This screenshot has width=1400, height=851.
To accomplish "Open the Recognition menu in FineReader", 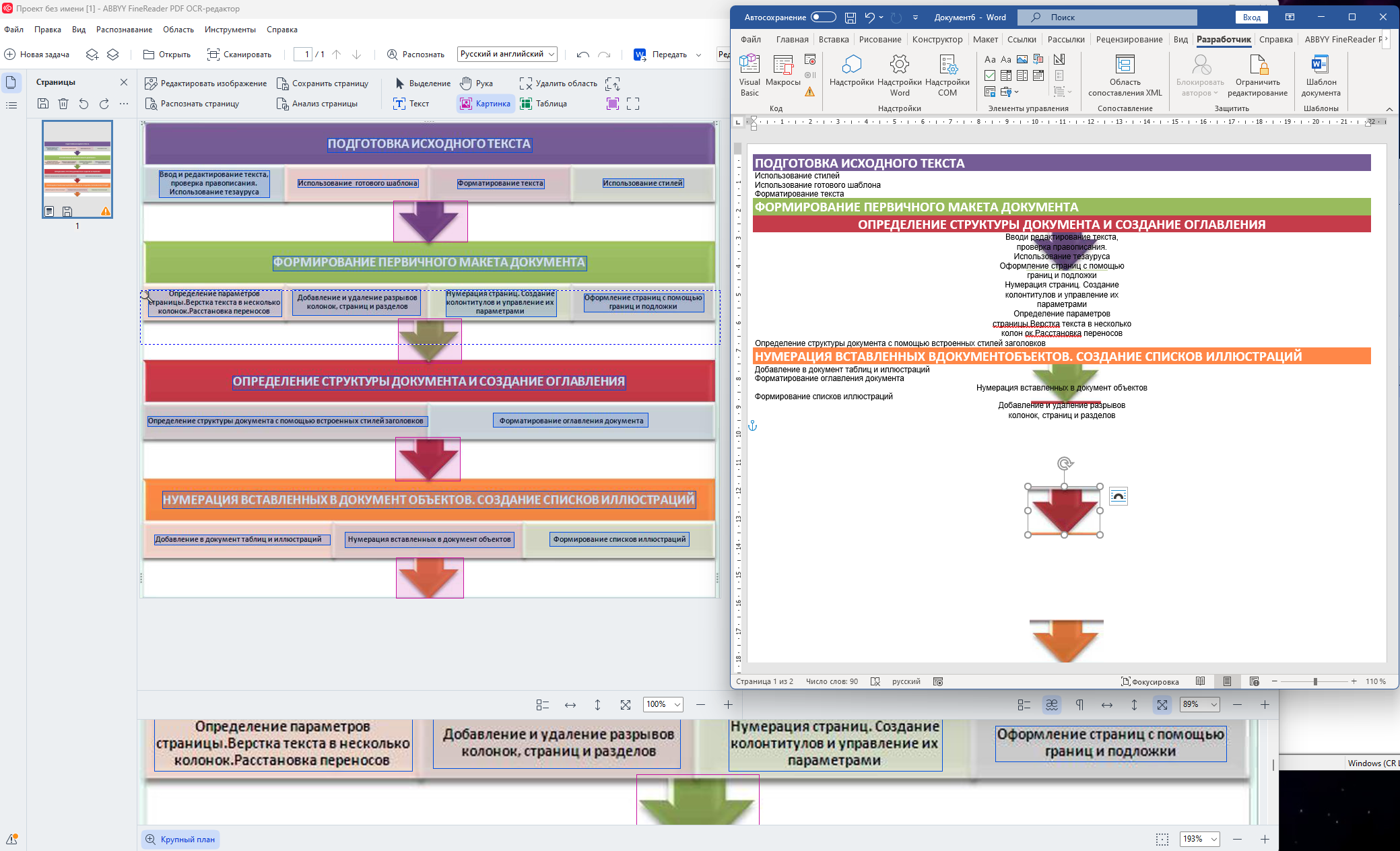I will pos(123,30).
